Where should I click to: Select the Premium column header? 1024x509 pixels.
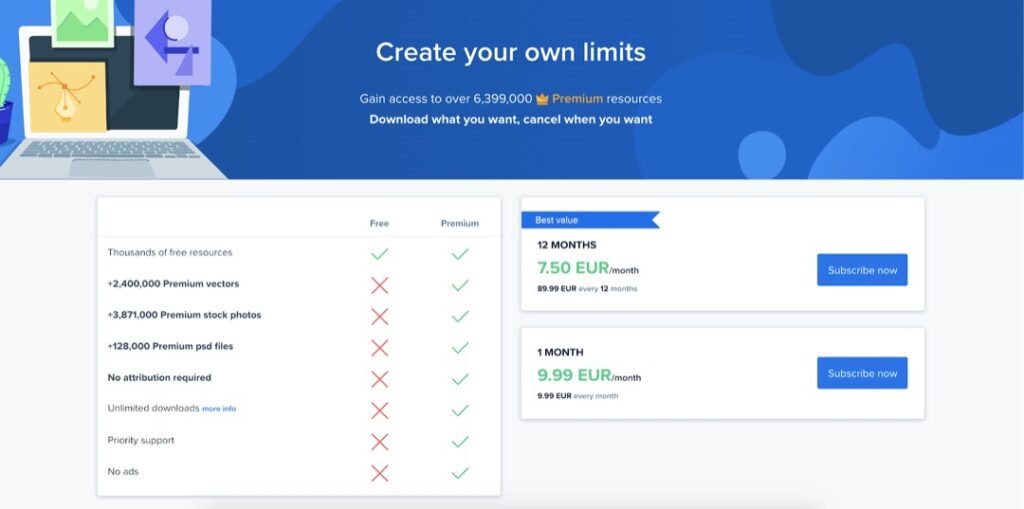click(x=460, y=223)
